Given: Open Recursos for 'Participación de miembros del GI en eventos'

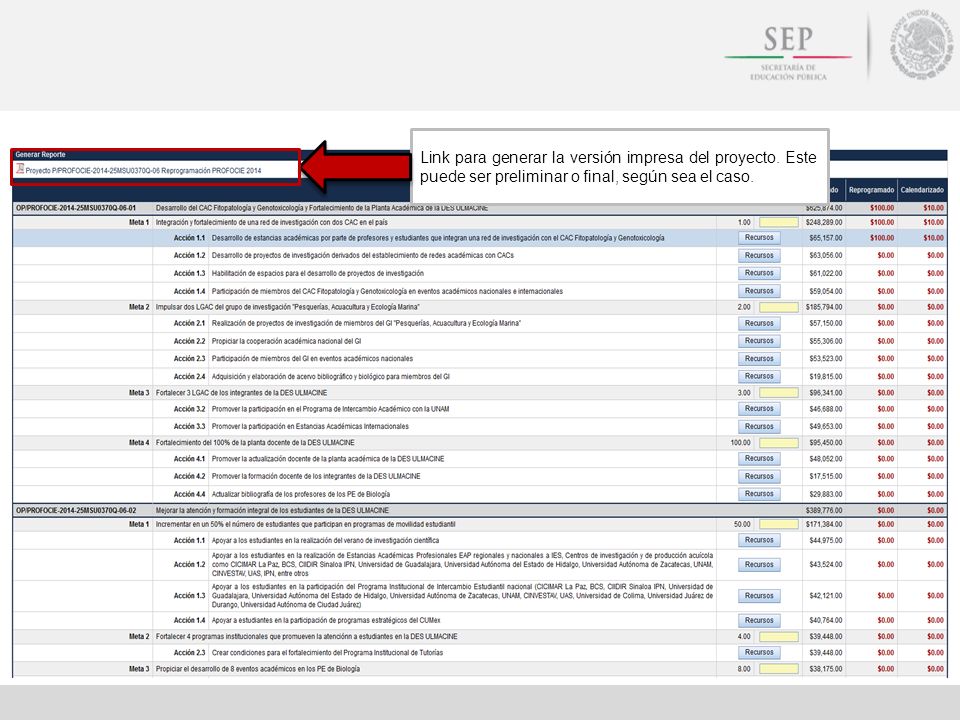Looking at the screenshot, I should pyautogui.click(x=759, y=359).
